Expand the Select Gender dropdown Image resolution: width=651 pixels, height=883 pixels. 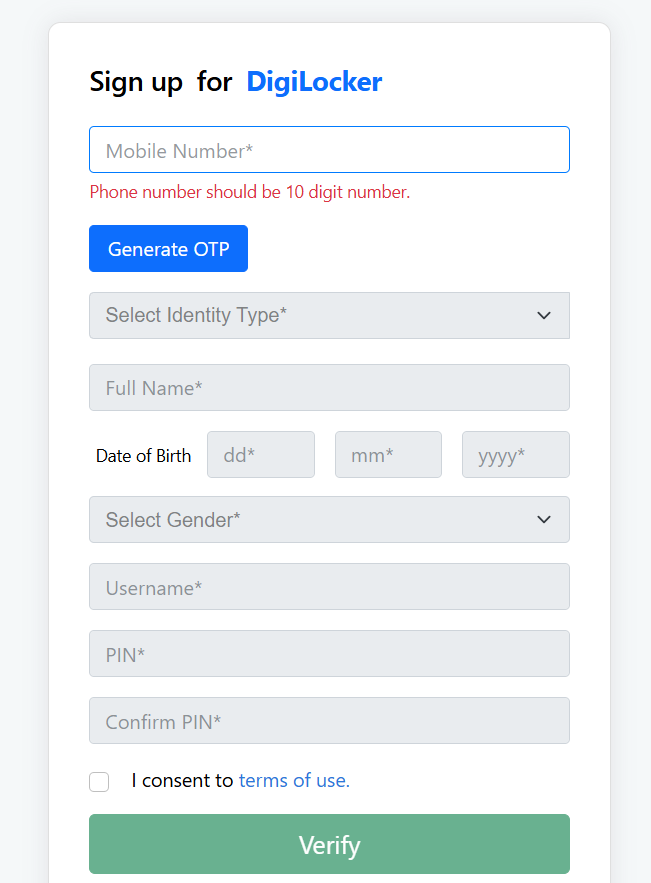pos(310,520)
